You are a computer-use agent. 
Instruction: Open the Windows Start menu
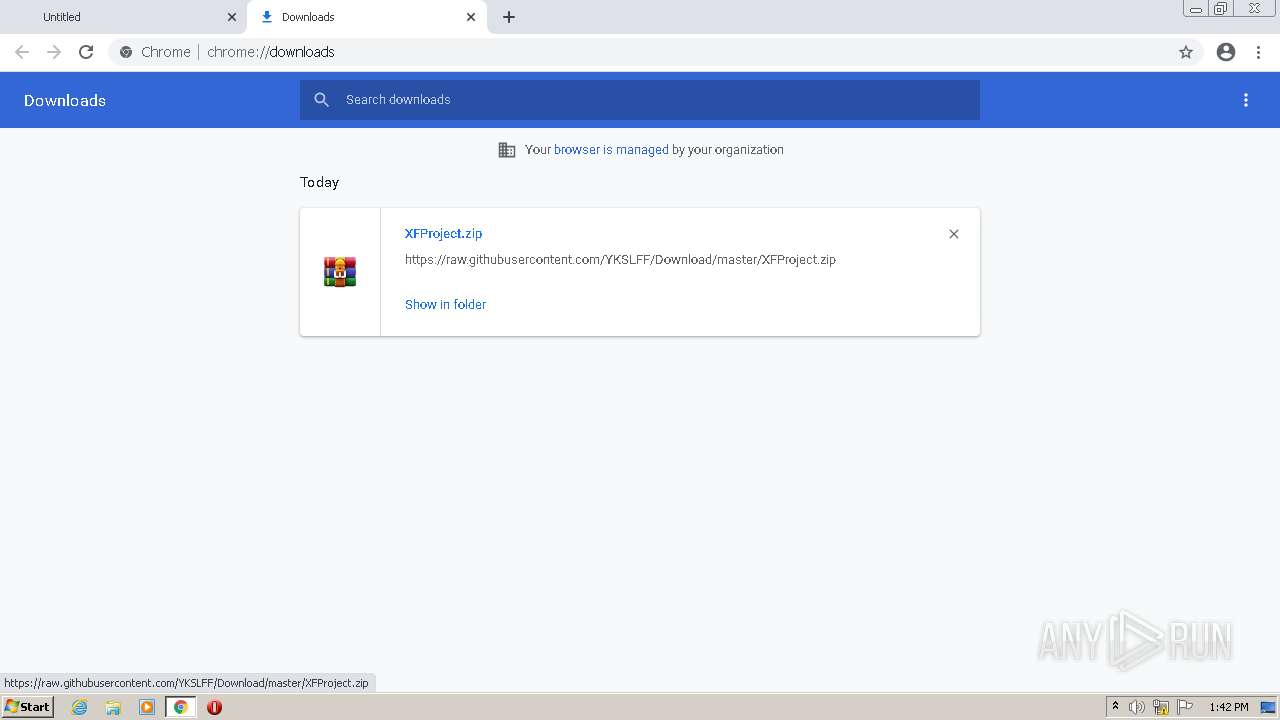pyautogui.click(x=28, y=707)
